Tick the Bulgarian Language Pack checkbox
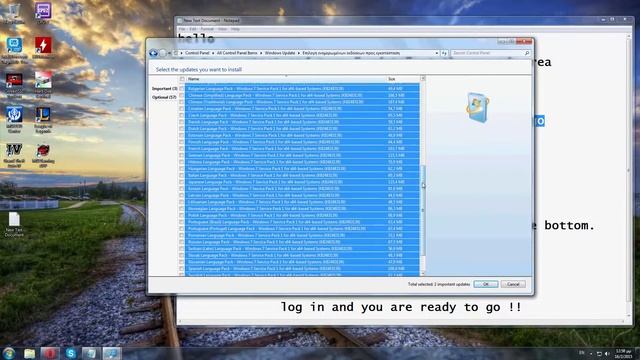 [x=182, y=89]
